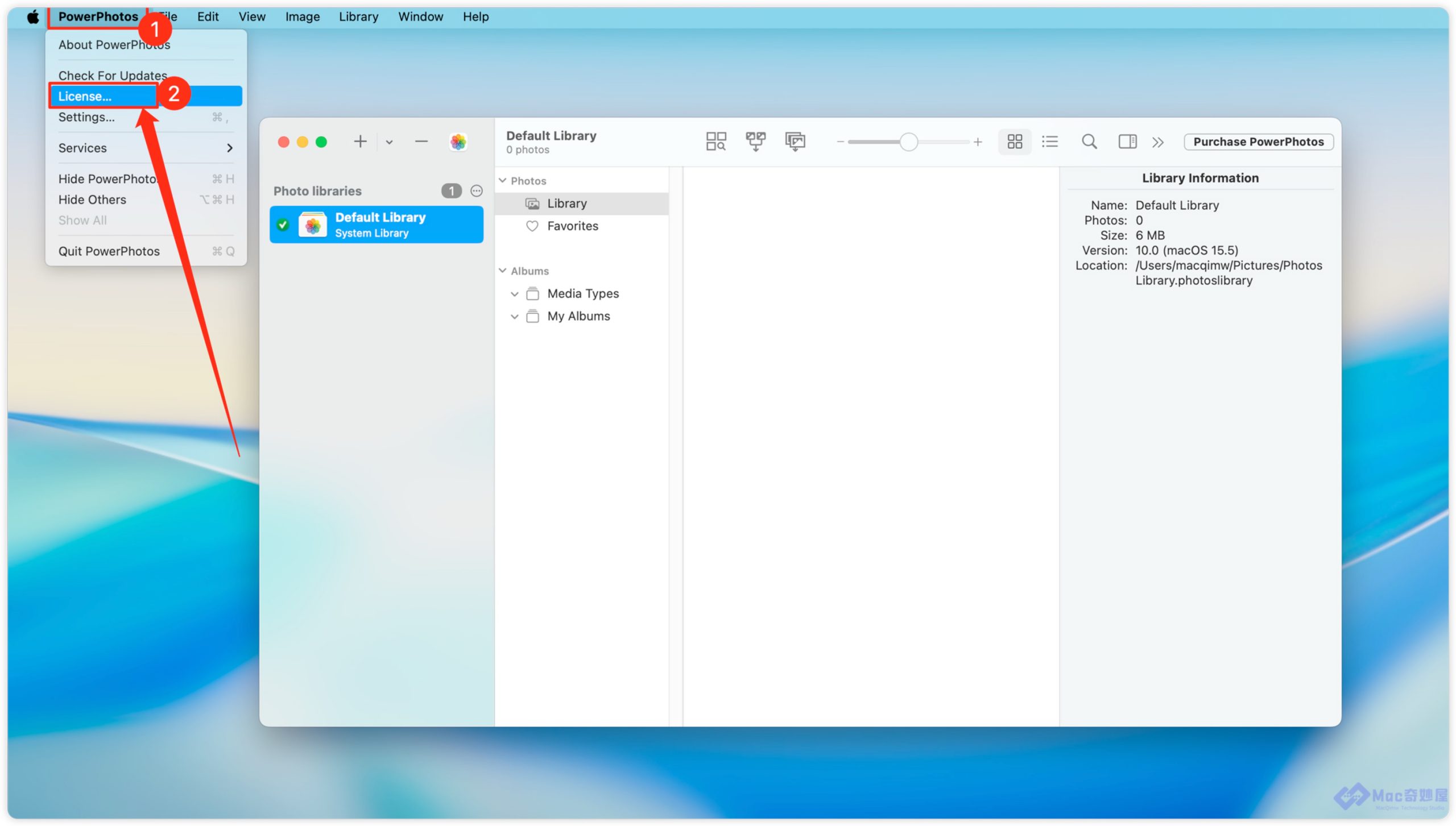Screen dimensions: 1456x826
Task: Click the thumbnail size slider knob
Action: pos(908,142)
